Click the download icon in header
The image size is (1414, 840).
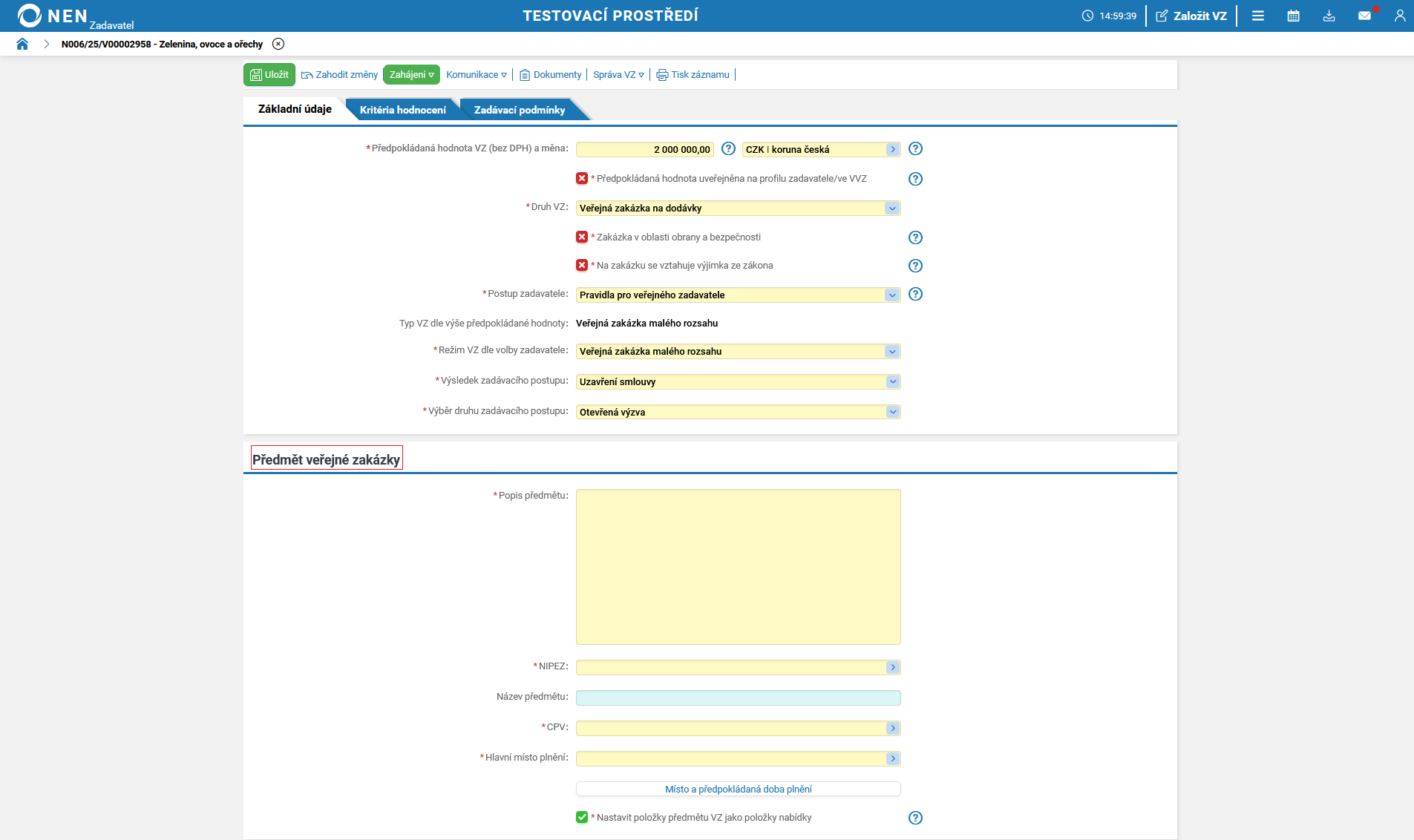coord(1329,16)
